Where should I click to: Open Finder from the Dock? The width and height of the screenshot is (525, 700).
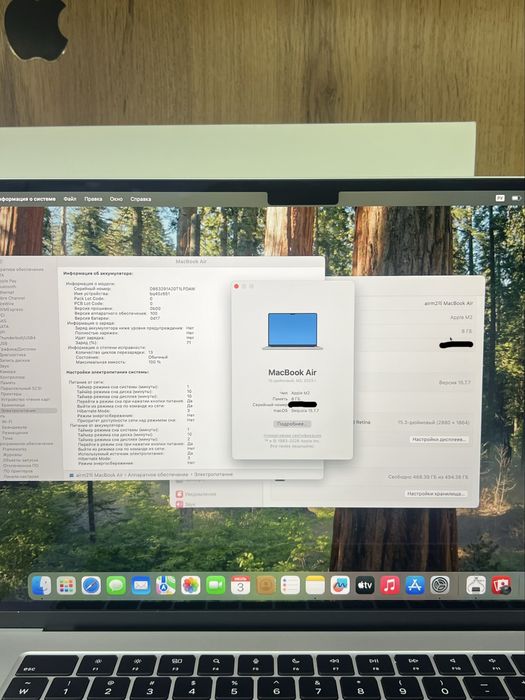(41, 585)
